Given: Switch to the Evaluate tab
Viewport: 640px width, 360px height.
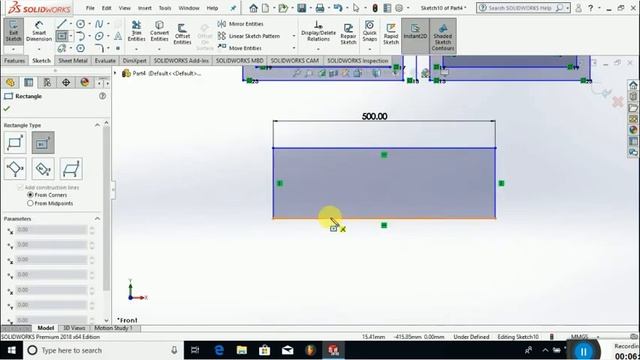Looking at the screenshot, I should 105,60.
